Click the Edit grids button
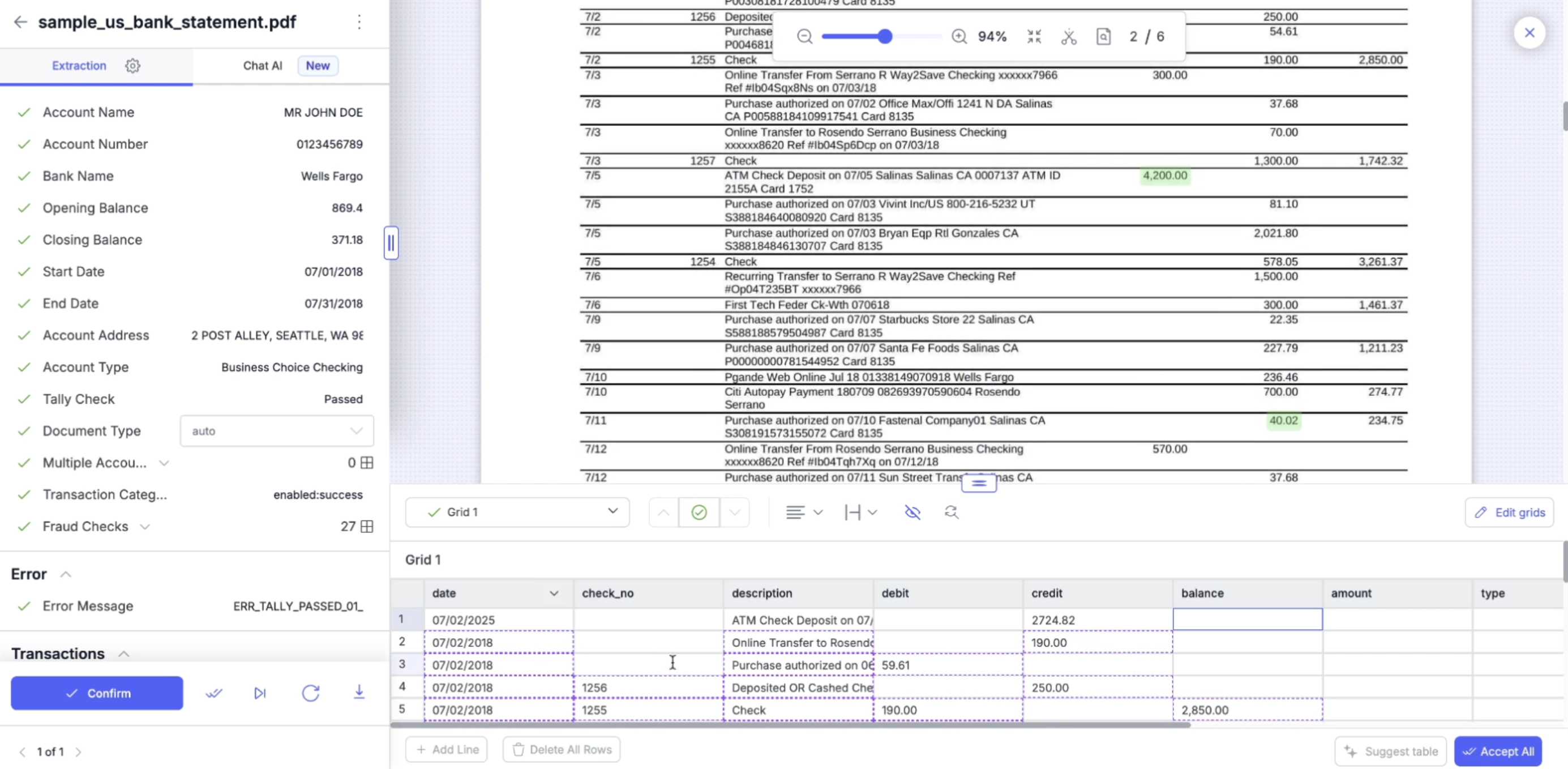1568x769 pixels. point(1510,512)
